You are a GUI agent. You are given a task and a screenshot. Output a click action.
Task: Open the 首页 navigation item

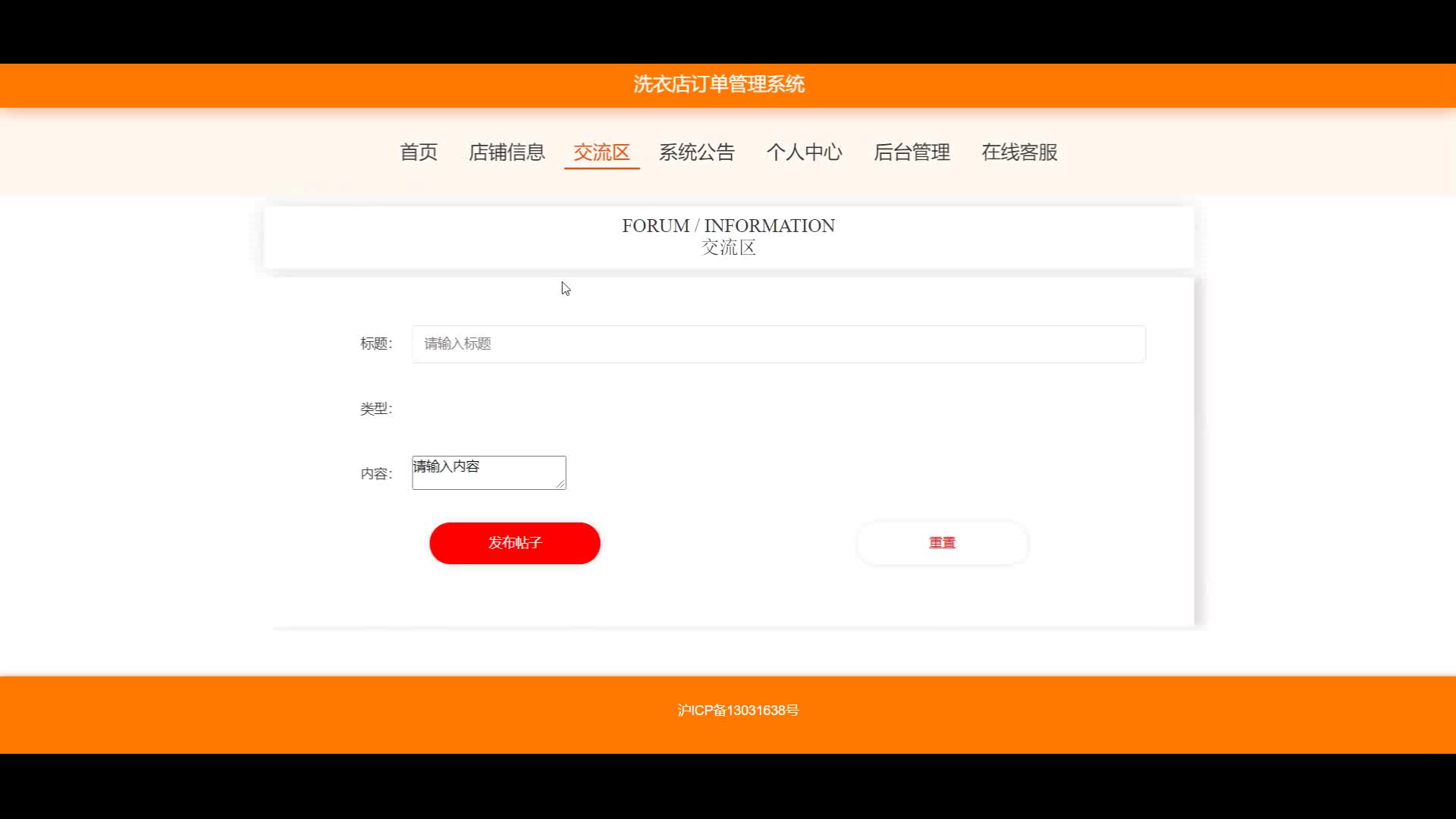(419, 152)
